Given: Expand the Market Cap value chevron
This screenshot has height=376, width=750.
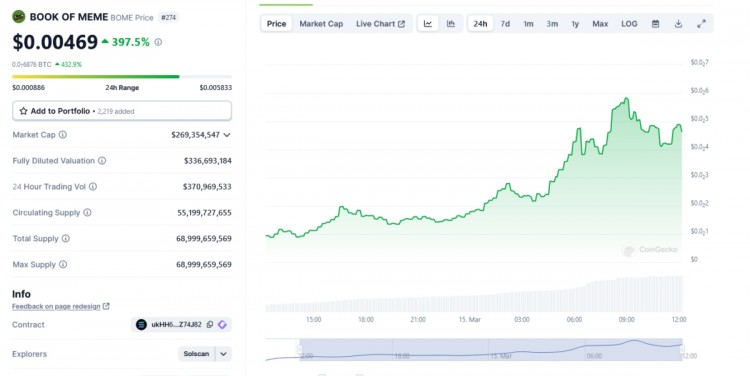Looking at the screenshot, I should tap(227, 135).
